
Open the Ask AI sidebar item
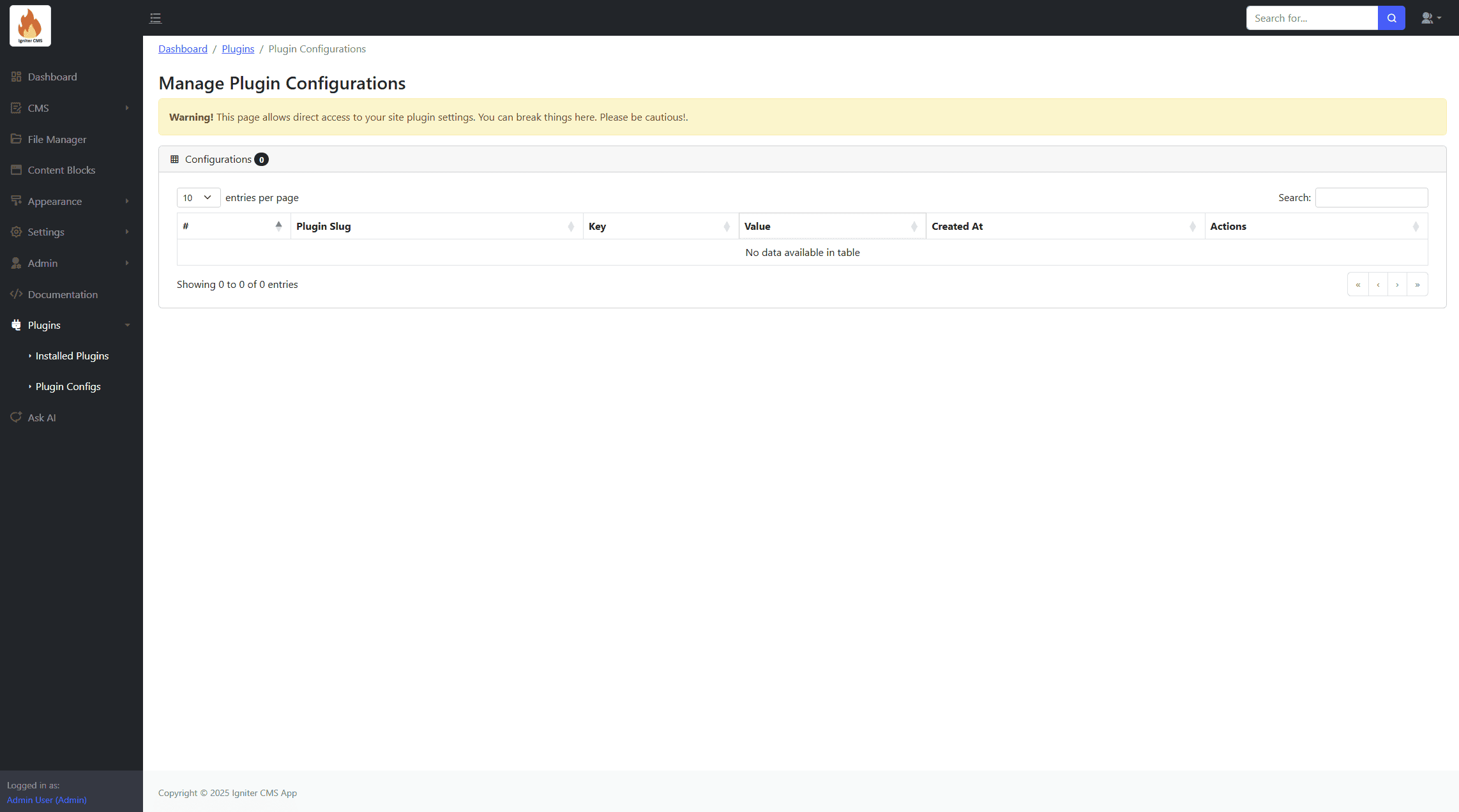click(42, 417)
